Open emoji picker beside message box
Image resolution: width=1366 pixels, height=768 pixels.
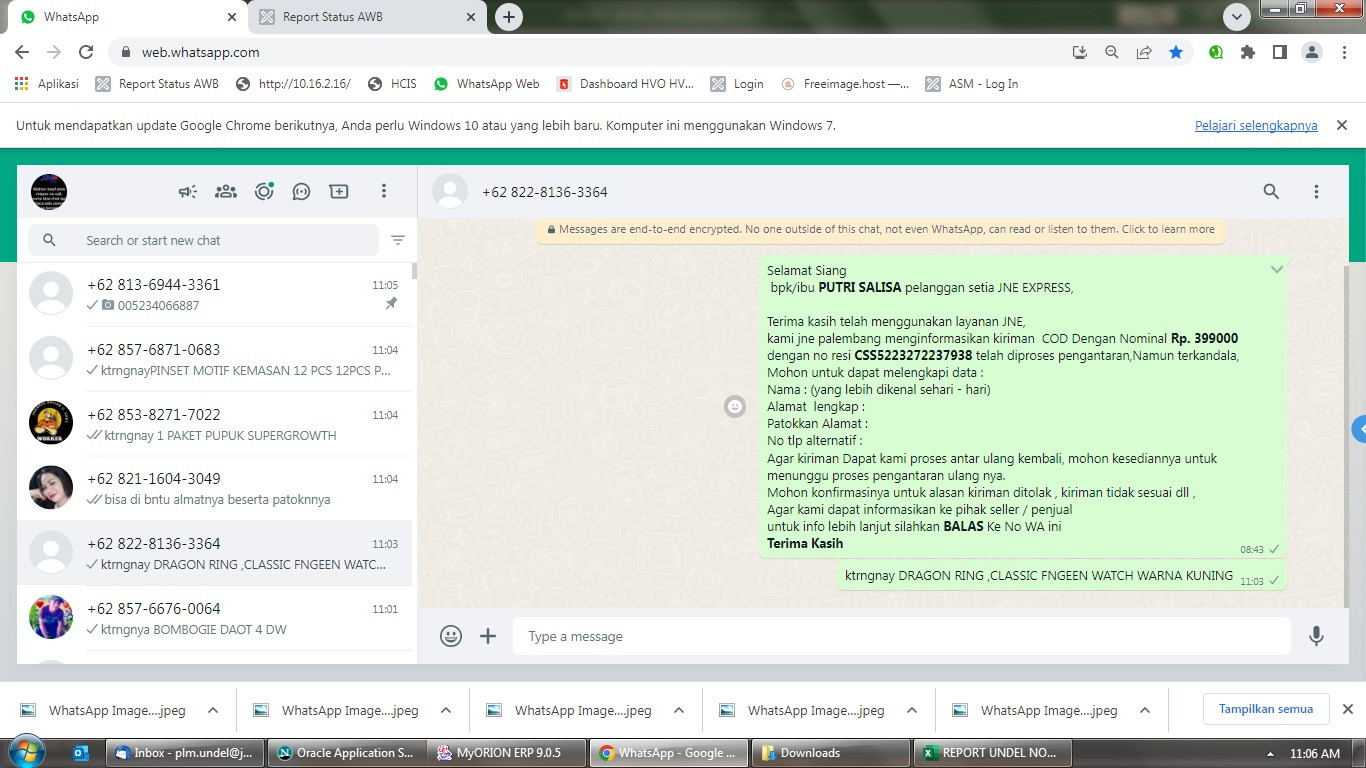coord(451,636)
